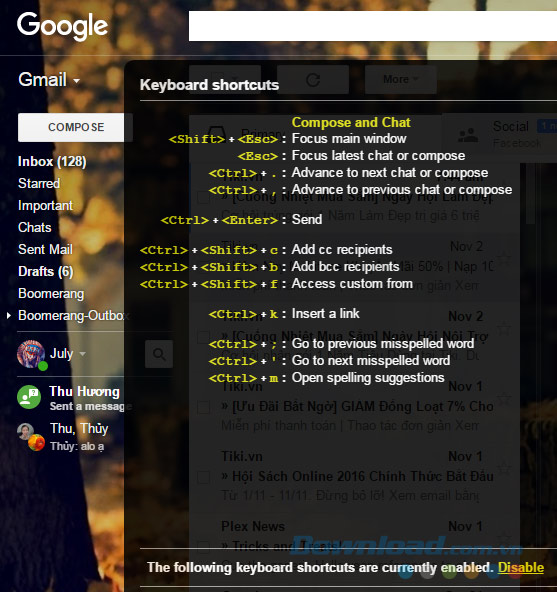This screenshot has width=557, height=592.
Task: Open Sent Mail folder
Action: (45, 249)
